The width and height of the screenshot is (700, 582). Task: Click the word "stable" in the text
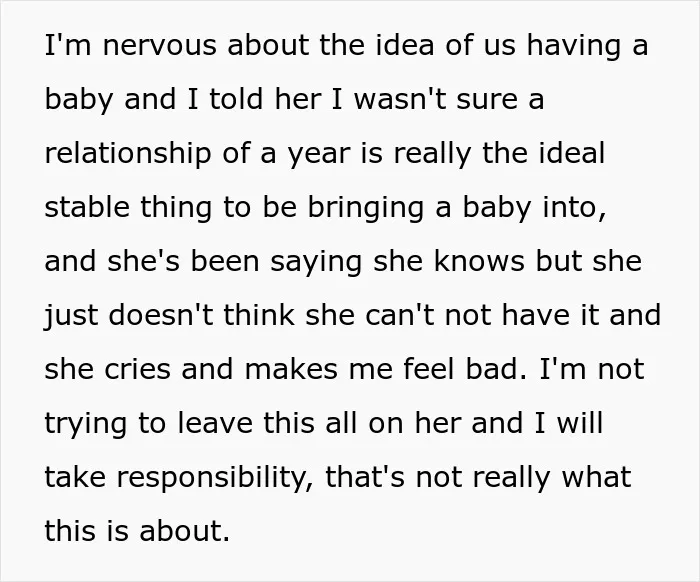pos(87,207)
